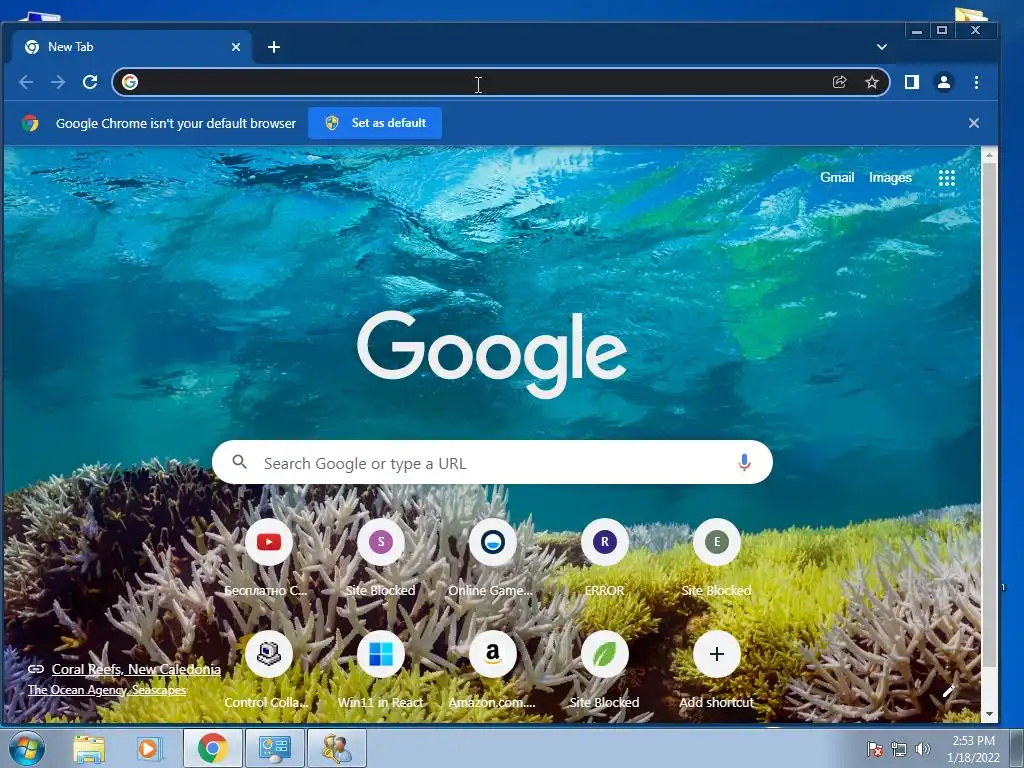
Task: Open a new tab with the plus button
Action: 274,47
